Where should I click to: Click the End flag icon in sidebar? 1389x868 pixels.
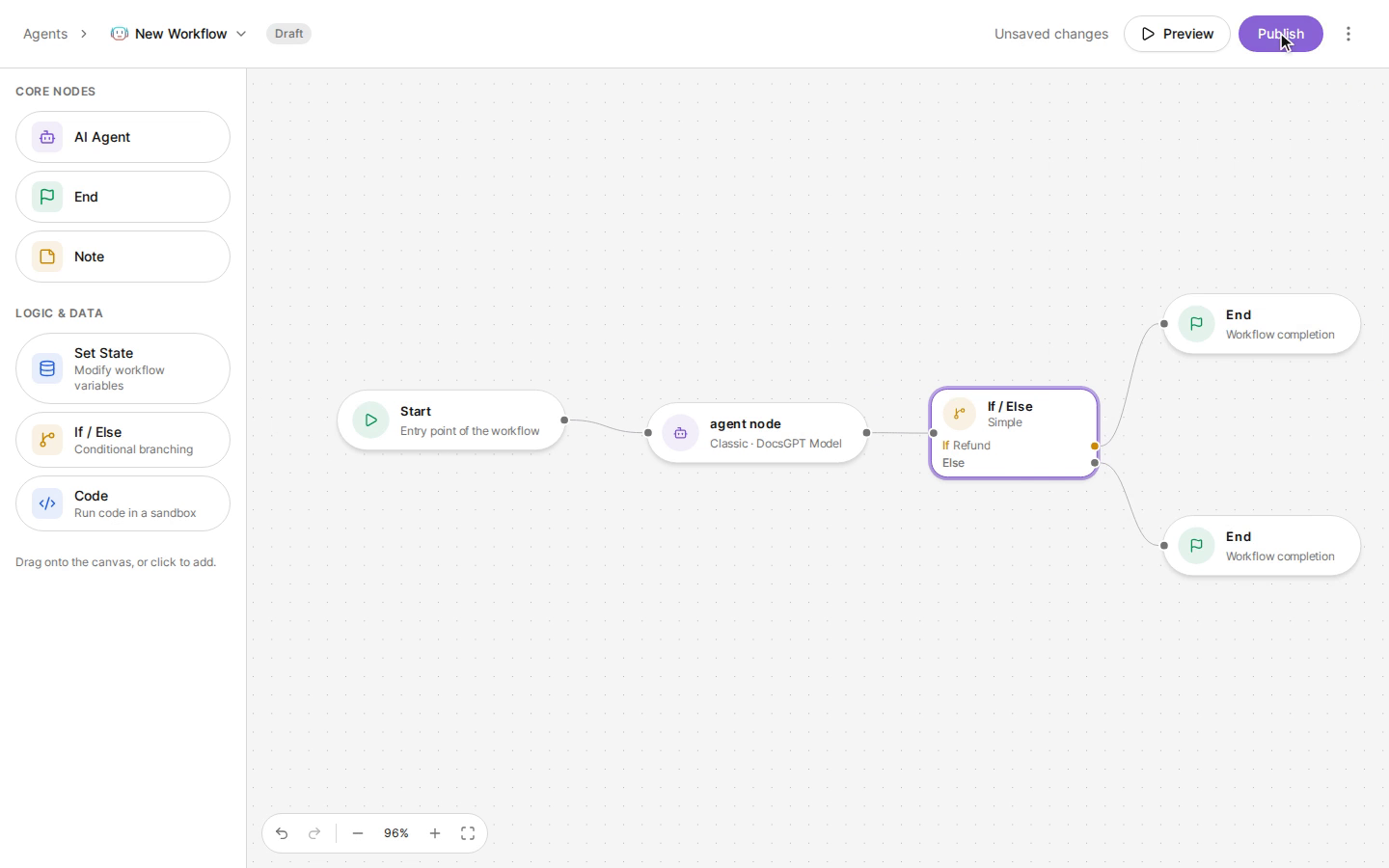(x=47, y=197)
